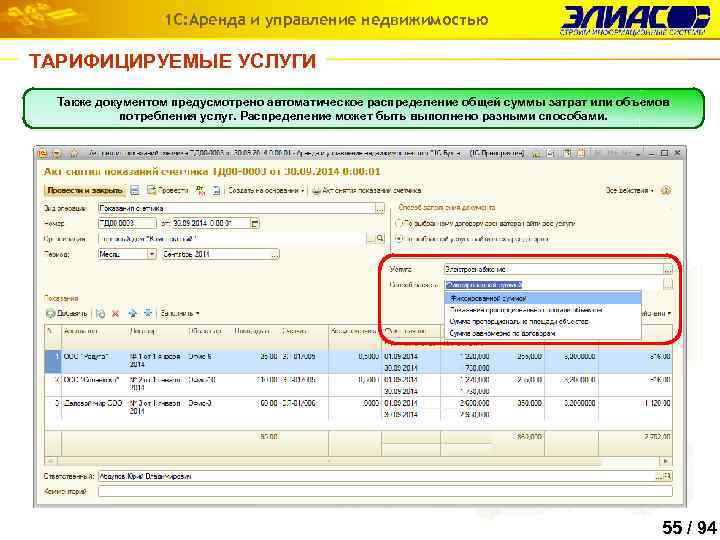Click the document number field ТД00-0003

127,224
